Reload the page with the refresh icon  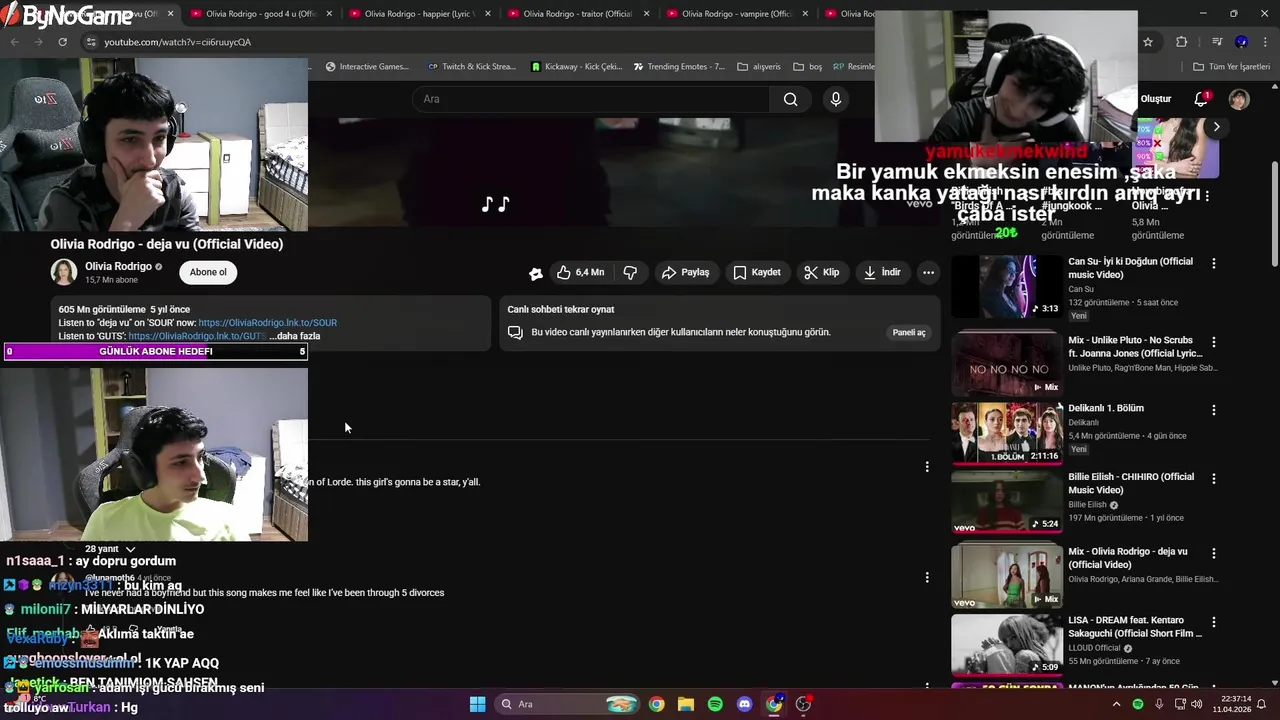[62, 42]
